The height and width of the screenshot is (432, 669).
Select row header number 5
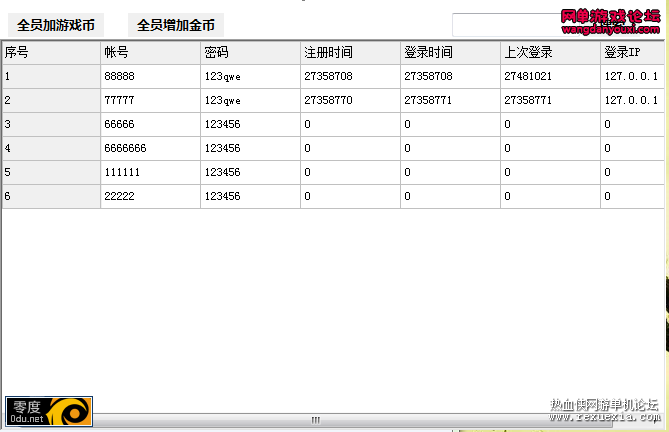[51, 172]
